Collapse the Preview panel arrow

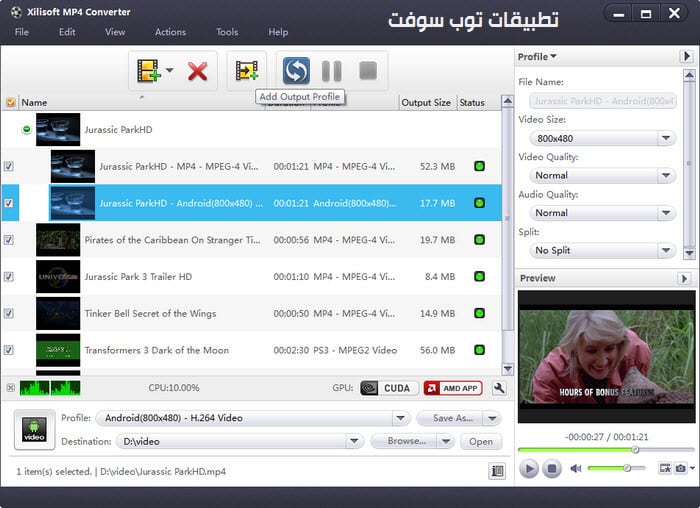pos(684,279)
